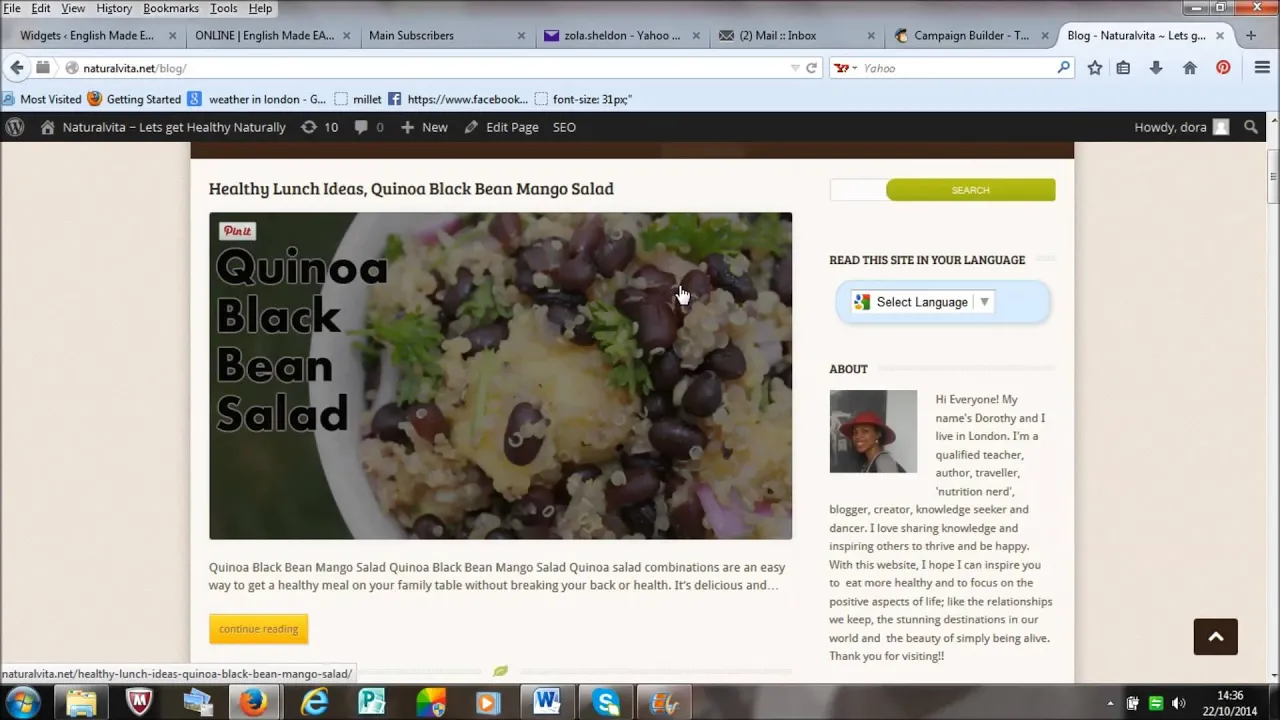
Task: Open Firefox hamburger menu
Action: point(1262,68)
